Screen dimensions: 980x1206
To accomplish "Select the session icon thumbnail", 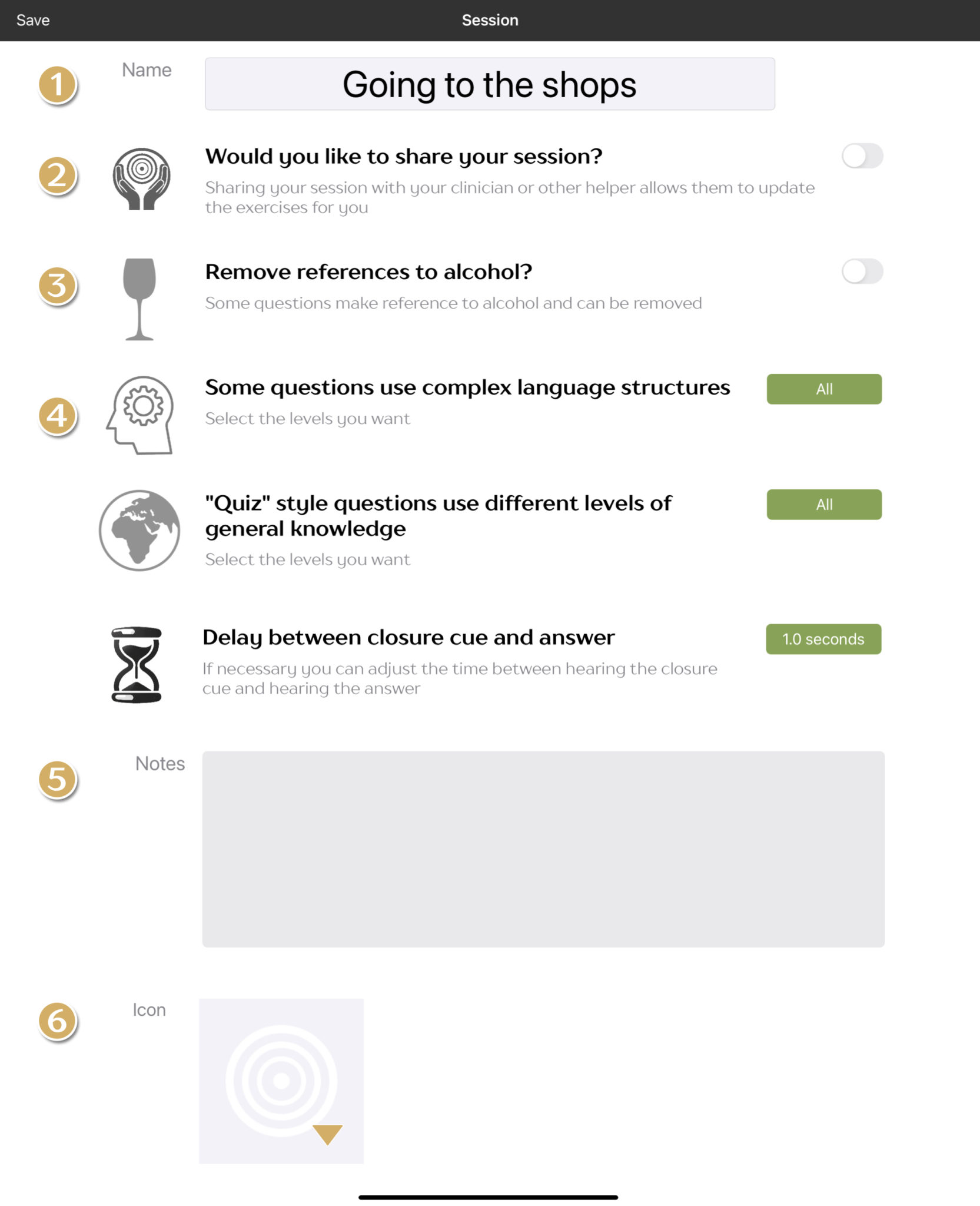I will [281, 1080].
